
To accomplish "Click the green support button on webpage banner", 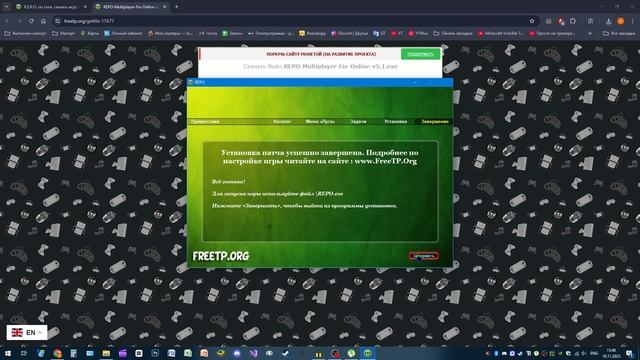I will [x=420, y=54].
